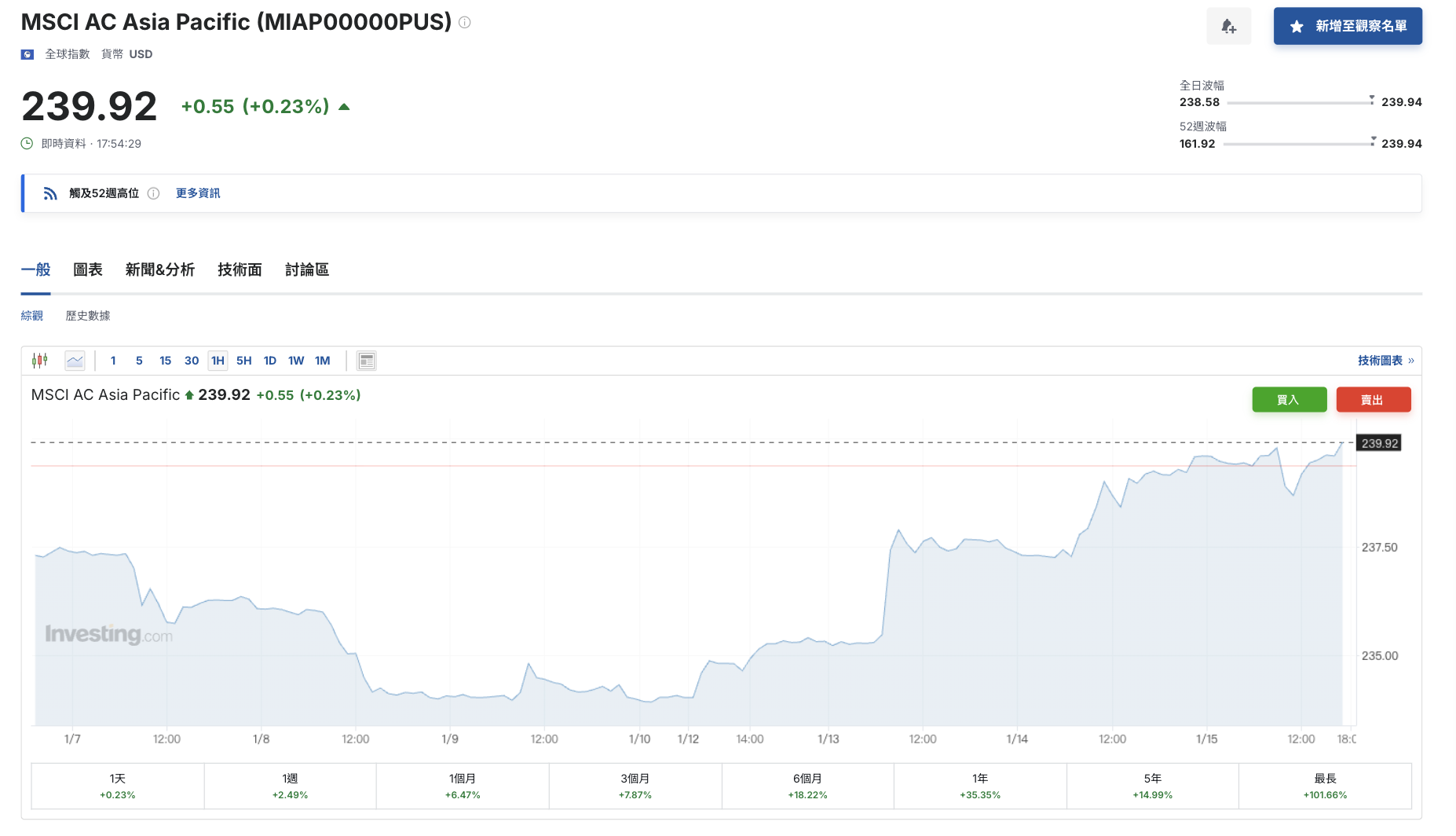This screenshot has height=836, width=1456.
Task: Click the 239.92 current price label on chart axis
Action: tap(1380, 443)
